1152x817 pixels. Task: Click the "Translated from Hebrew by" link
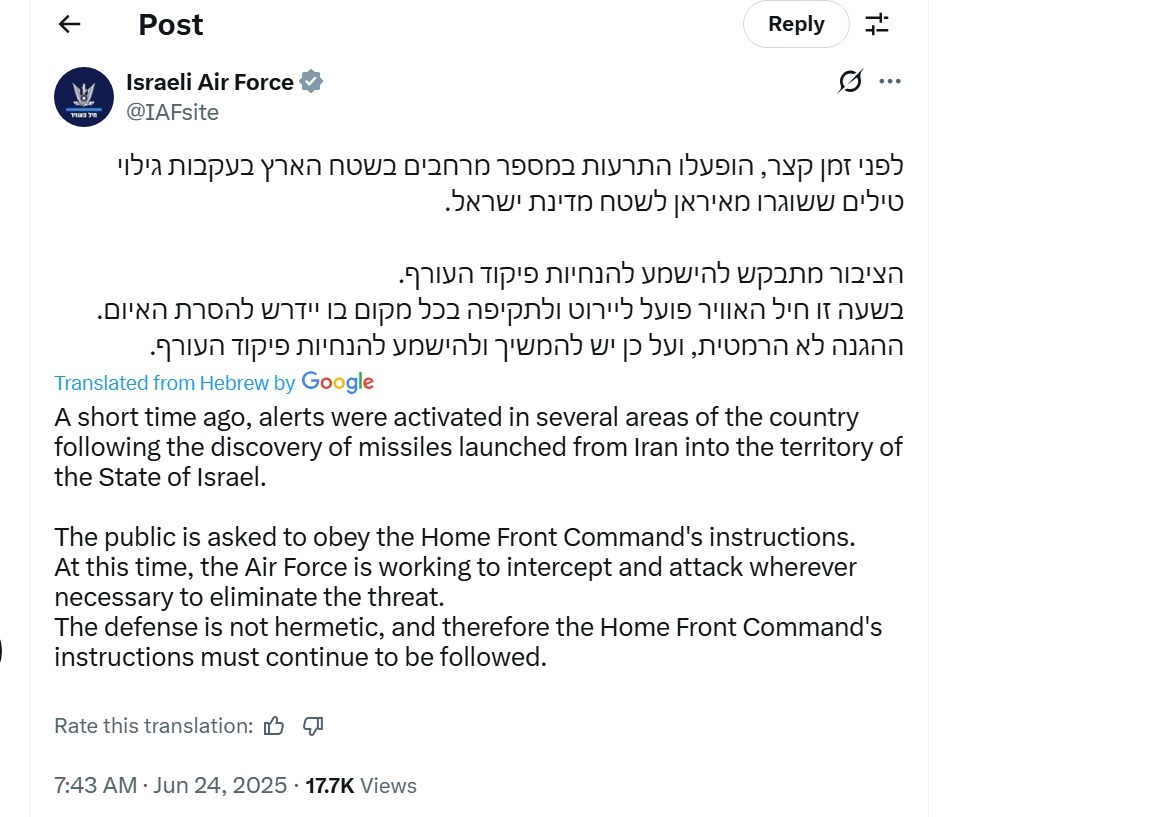click(175, 383)
